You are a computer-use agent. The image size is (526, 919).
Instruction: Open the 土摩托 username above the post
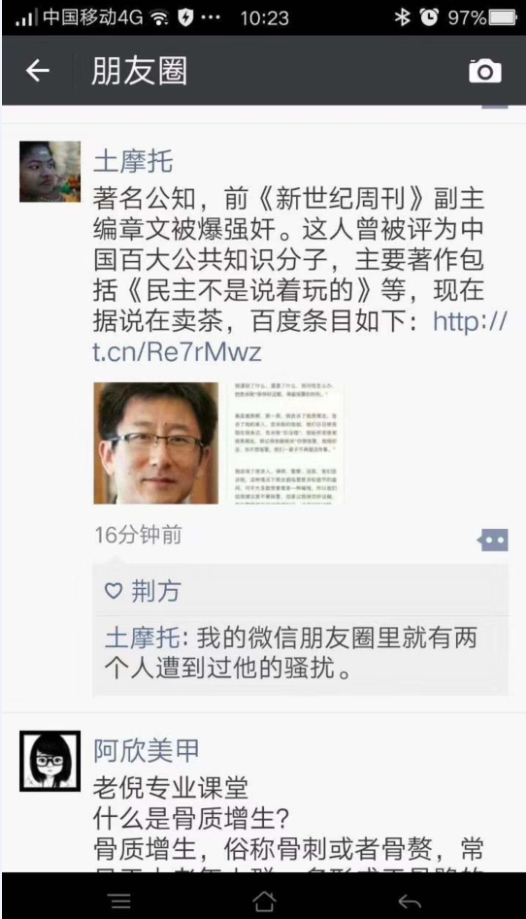(133, 161)
